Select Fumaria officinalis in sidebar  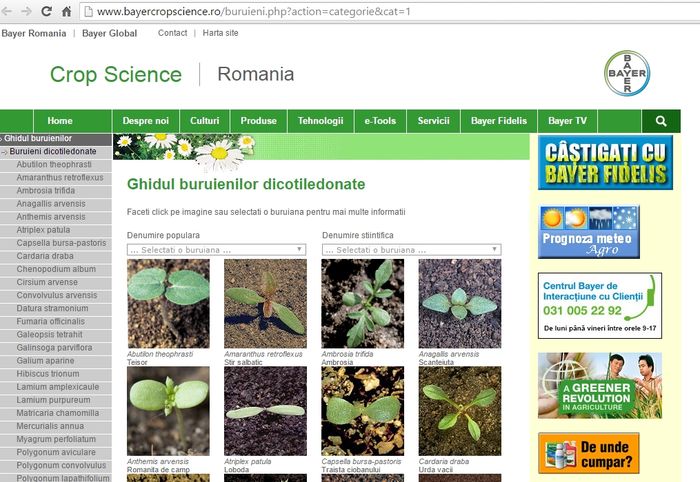pyautogui.click(x=56, y=321)
